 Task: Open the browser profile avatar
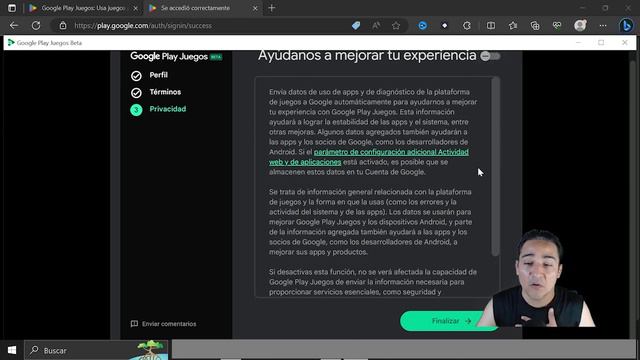pos(580,26)
